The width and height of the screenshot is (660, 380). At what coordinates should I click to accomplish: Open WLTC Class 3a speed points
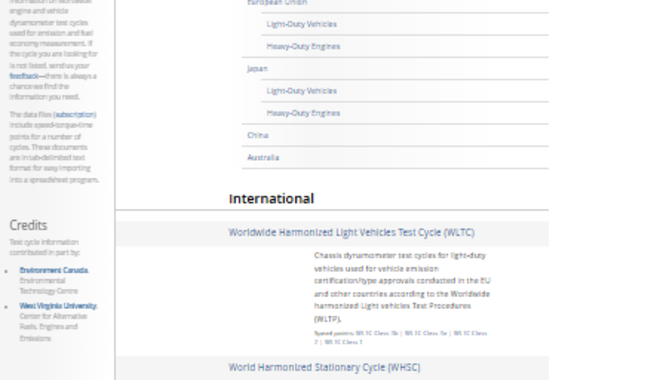[x=426, y=333]
